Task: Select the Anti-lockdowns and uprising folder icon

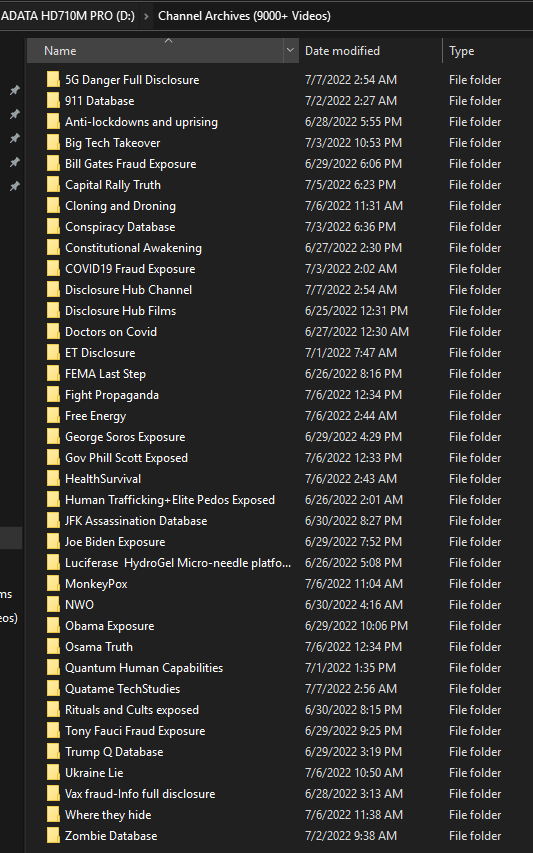Action: (53, 122)
